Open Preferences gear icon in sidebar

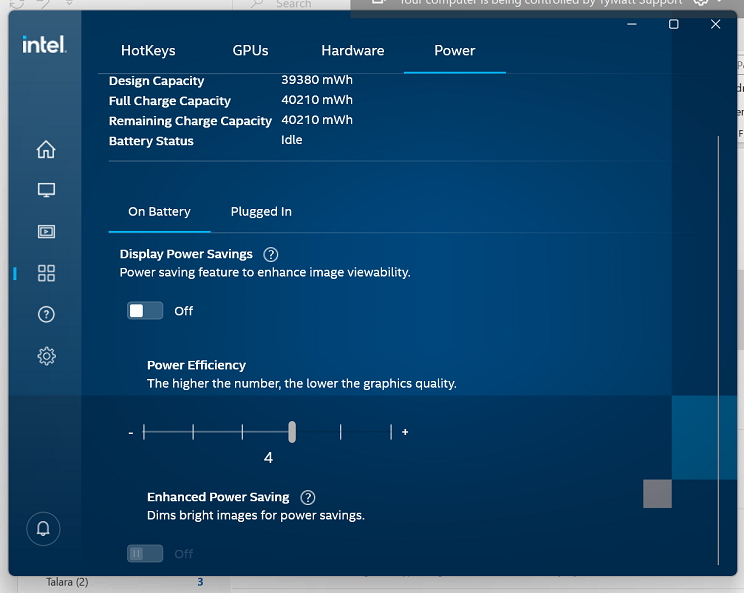pos(46,355)
